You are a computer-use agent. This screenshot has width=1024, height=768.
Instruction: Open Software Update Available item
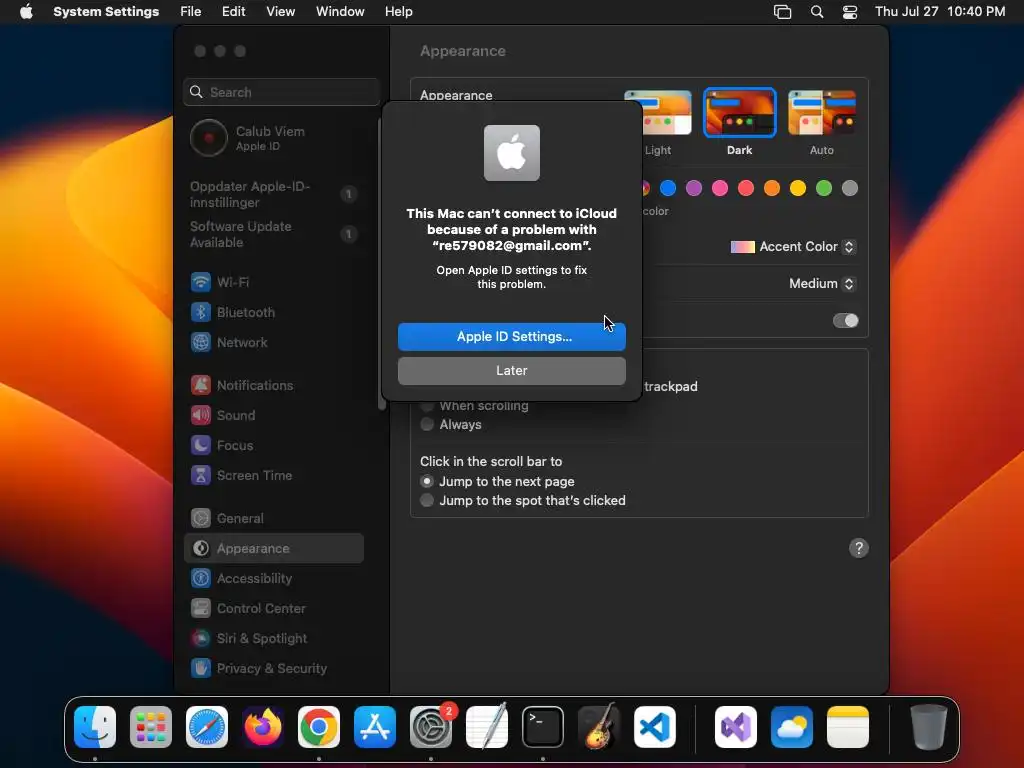(x=273, y=234)
